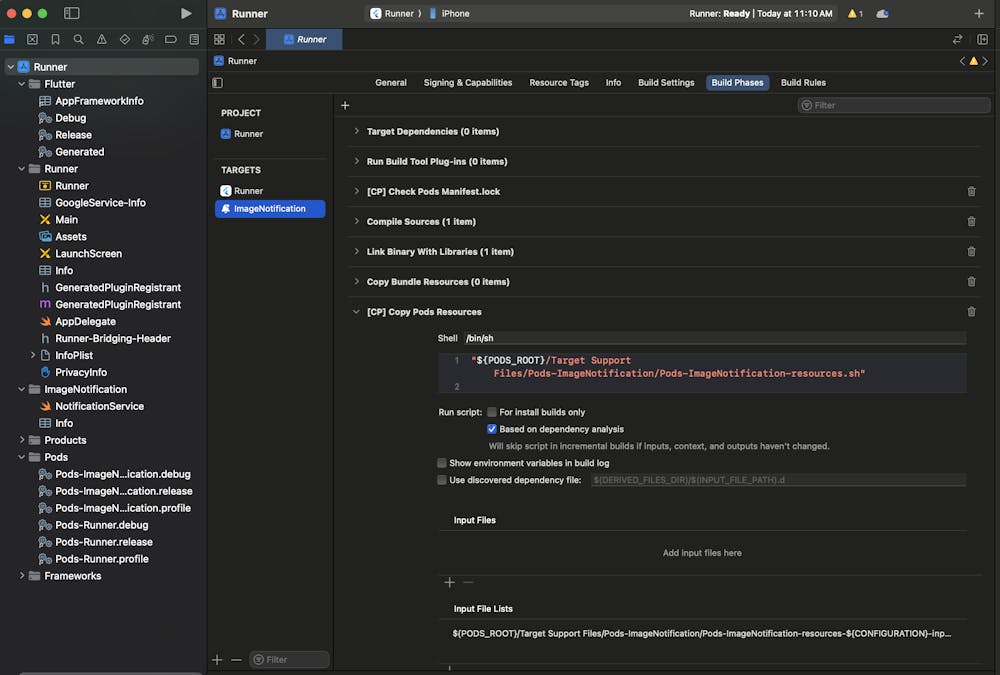Select NotificationService file in navigator
This screenshot has width=1000, height=675.
(99, 406)
